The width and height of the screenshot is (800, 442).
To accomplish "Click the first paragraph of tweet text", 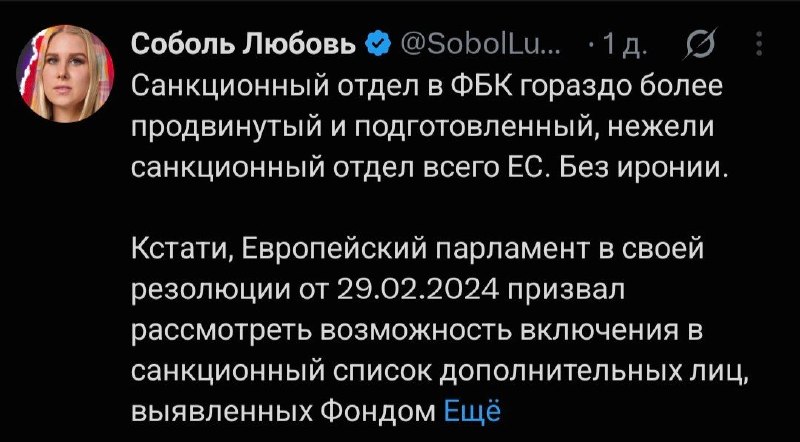I will click(x=428, y=128).
